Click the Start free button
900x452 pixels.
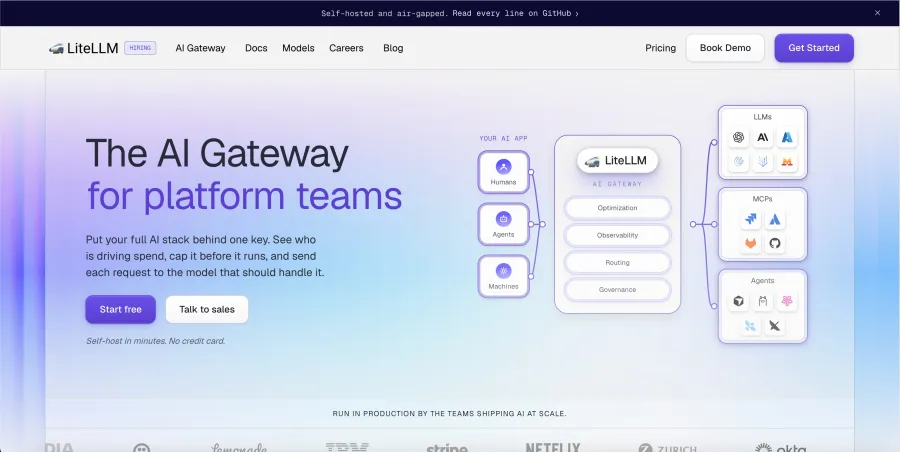tap(121, 310)
